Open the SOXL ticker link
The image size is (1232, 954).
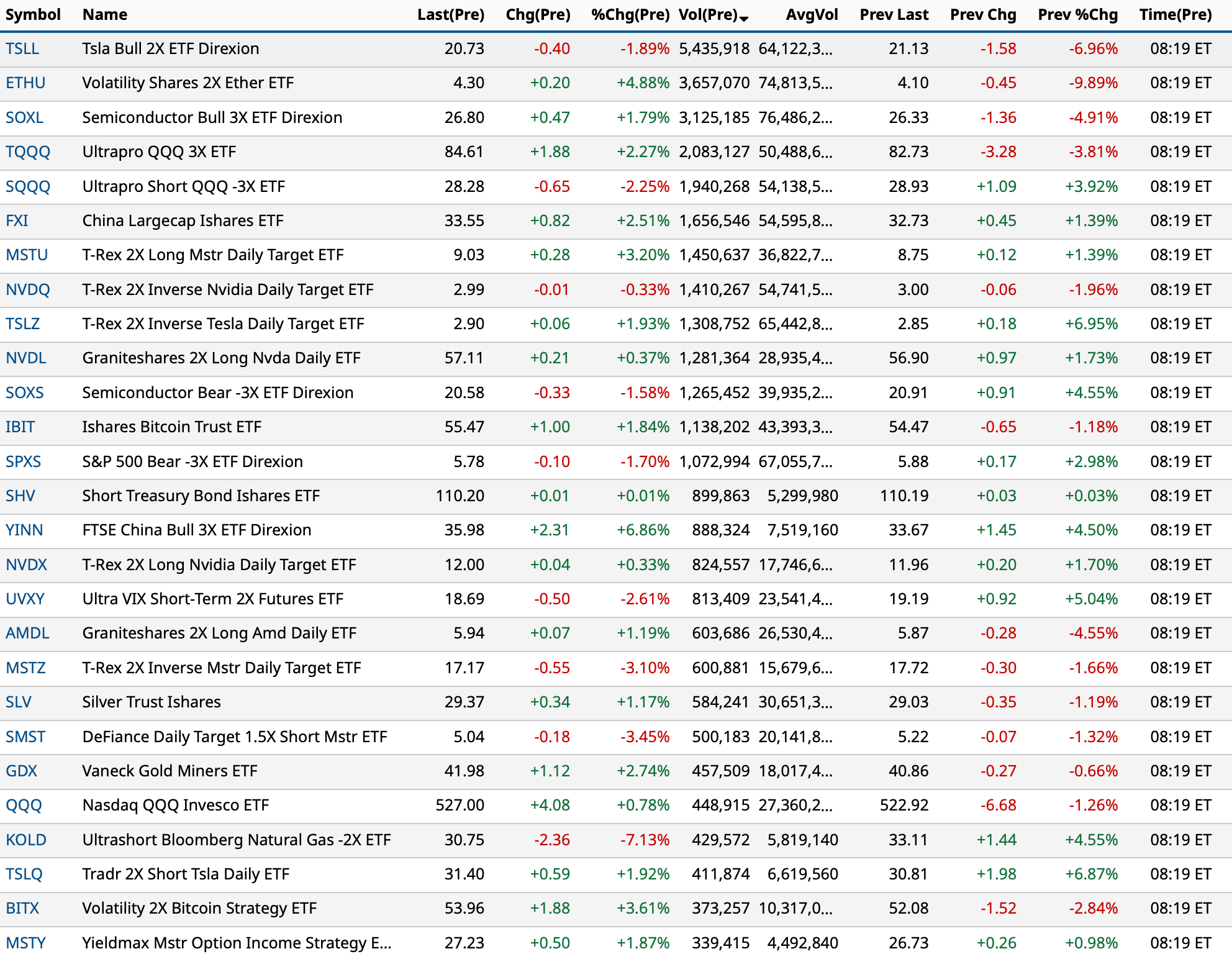[x=24, y=118]
